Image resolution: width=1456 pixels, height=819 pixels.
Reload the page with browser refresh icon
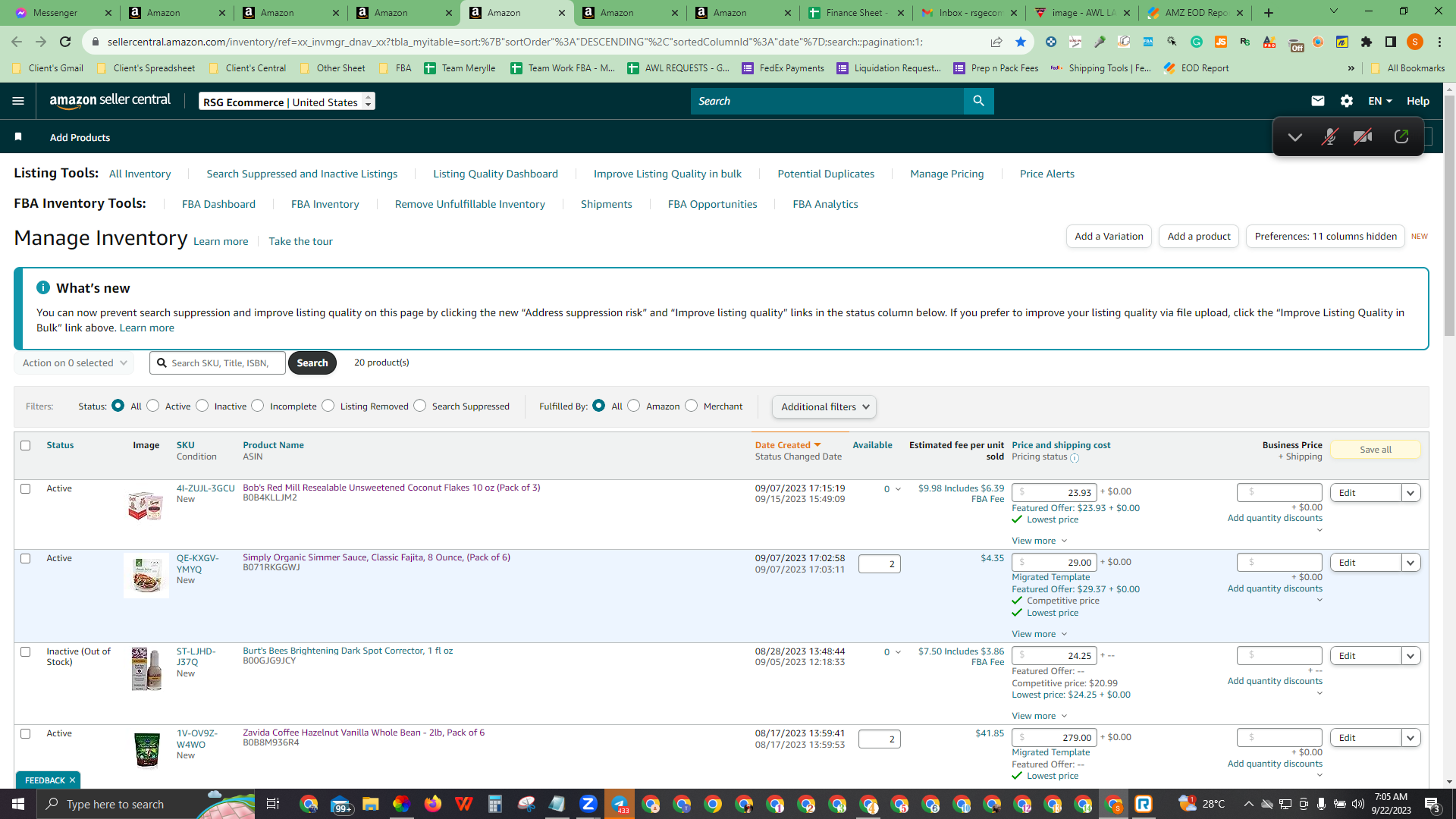click(65, 42)
